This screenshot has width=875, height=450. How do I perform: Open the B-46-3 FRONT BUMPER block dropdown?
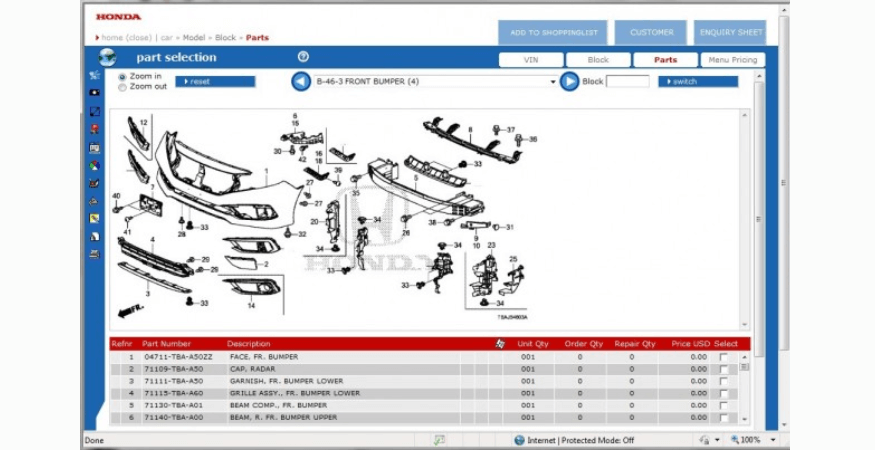click(553, 82)
